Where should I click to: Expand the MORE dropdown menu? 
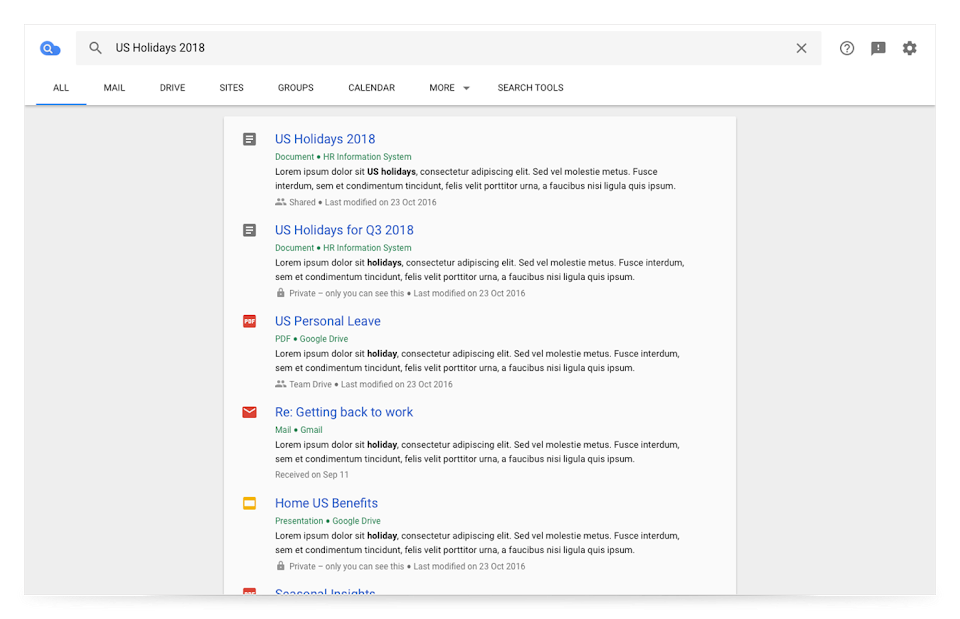pos(449,88)
